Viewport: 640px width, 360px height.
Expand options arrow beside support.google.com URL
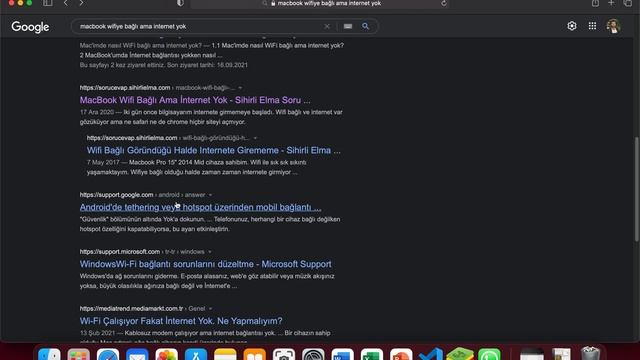click(210, 195)
